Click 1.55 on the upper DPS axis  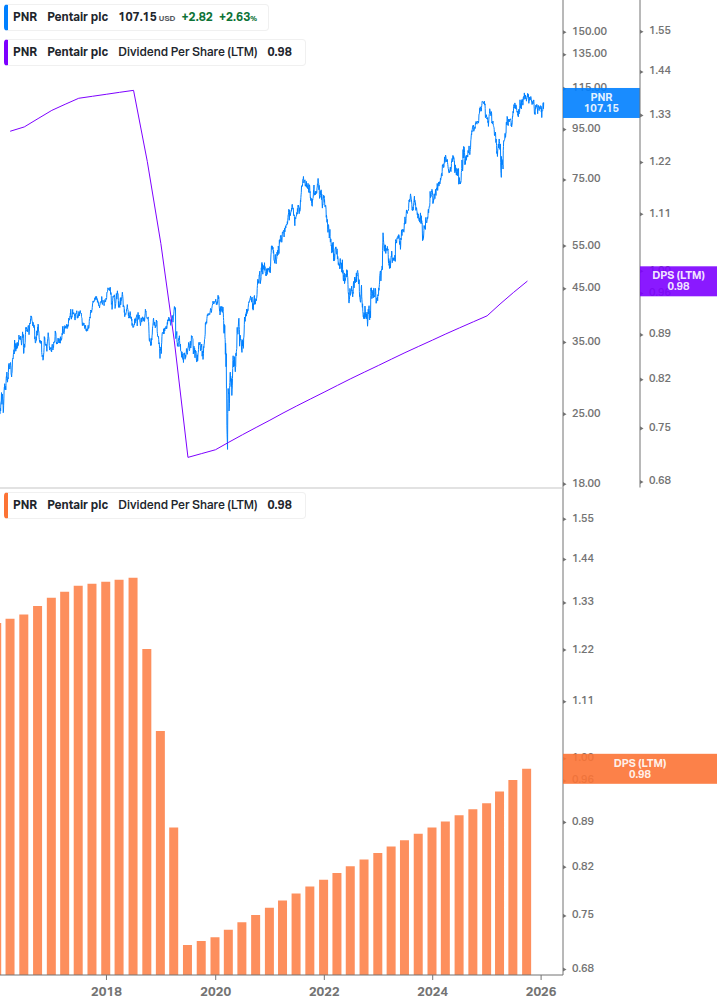(660, 30)
